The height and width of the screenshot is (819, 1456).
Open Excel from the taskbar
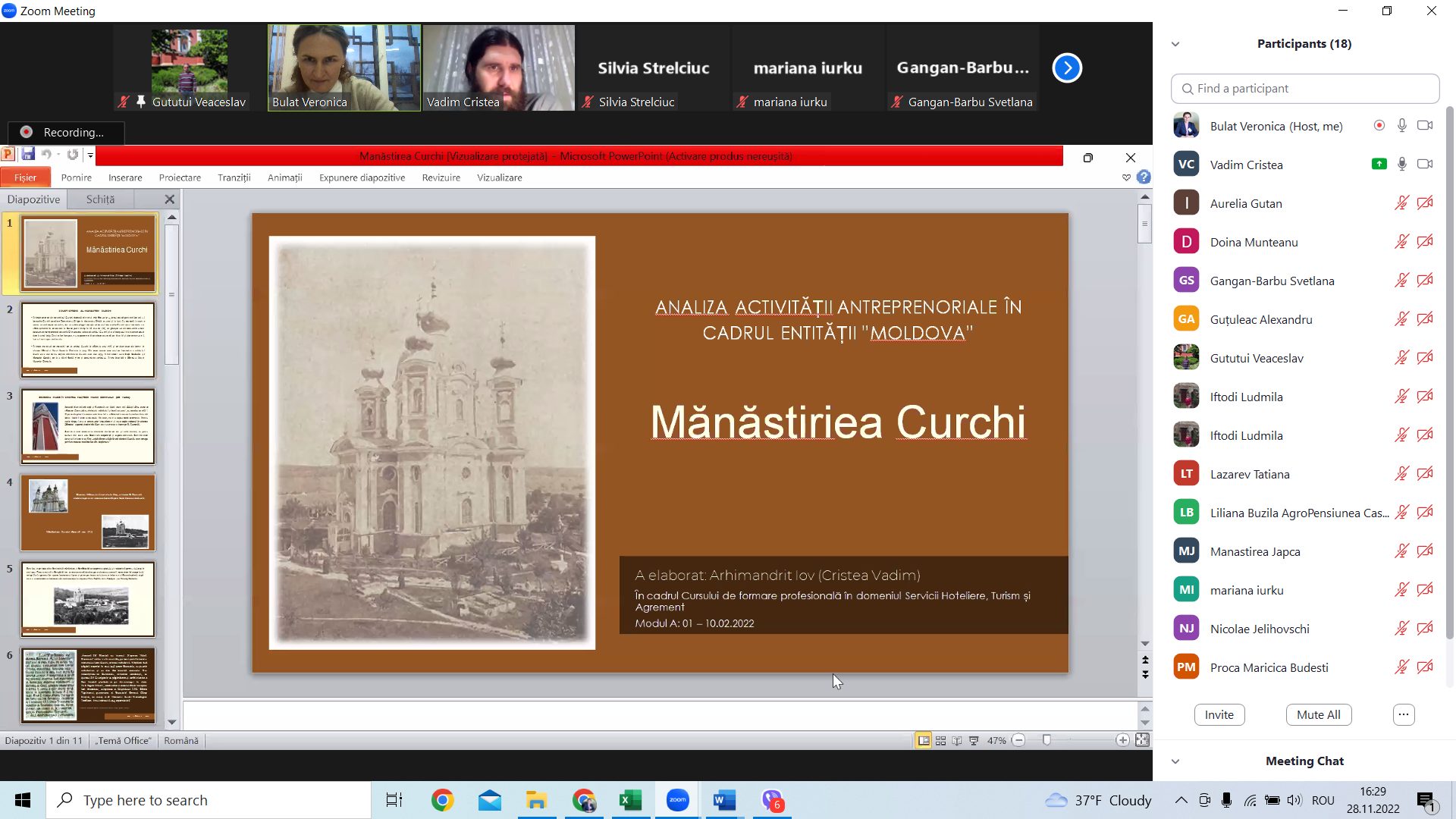point(630,800)
